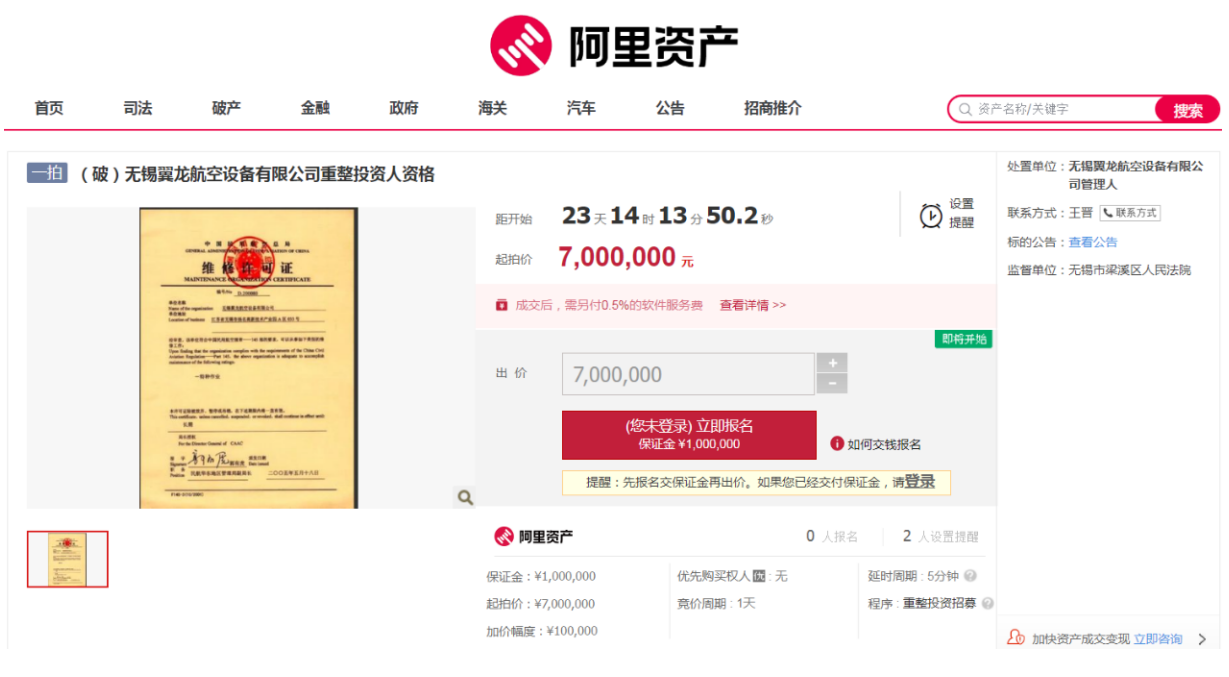Open the 司法 navigation tab

coord(138,108)
